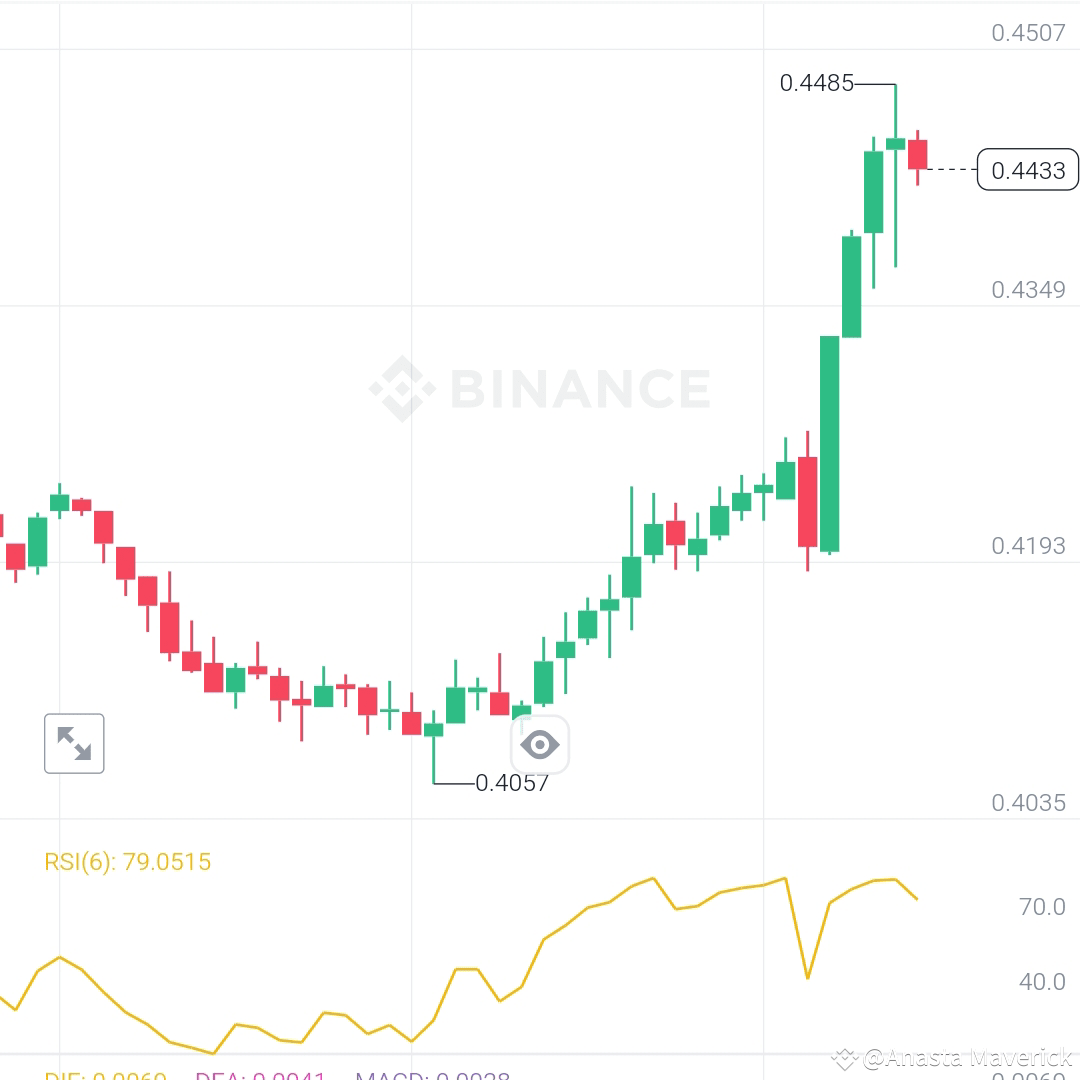Tap the low price marker 0.4057
This screenshot has height=1080, width=1080.
509,782
